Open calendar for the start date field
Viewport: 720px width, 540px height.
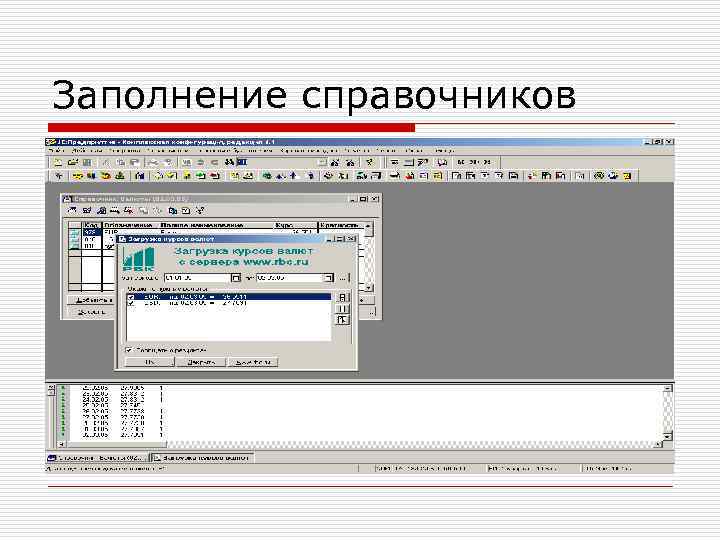coord(235,278)
